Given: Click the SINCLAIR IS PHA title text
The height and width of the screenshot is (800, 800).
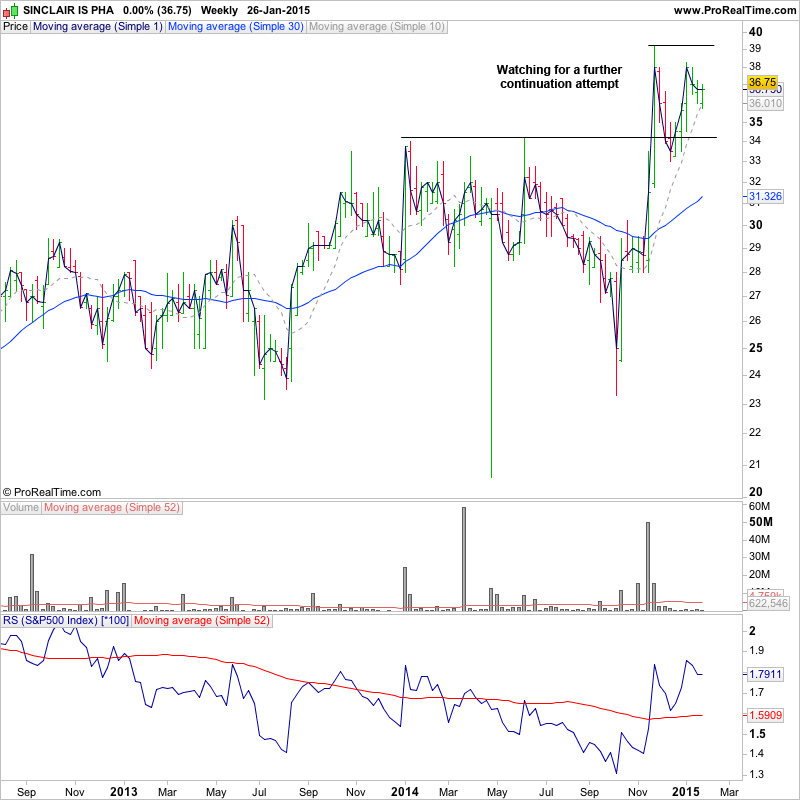Looking at the screenshot, I should point(68,10).
